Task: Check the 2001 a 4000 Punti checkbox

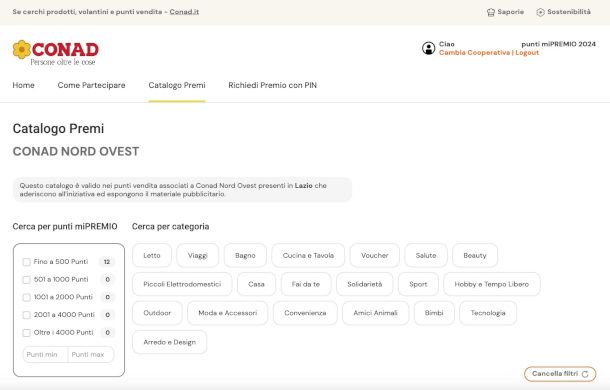Action: point(26,315)
